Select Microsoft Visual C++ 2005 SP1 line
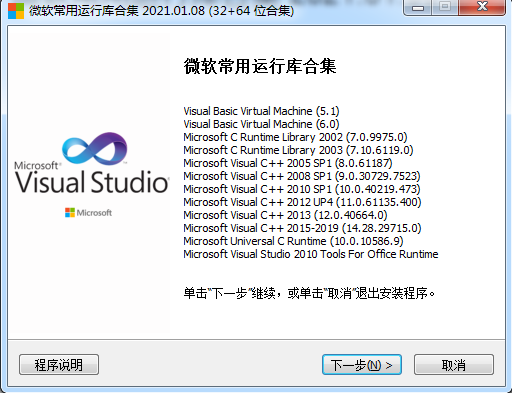Viewport: 512px width, 393px height. [x=288, y=163]
